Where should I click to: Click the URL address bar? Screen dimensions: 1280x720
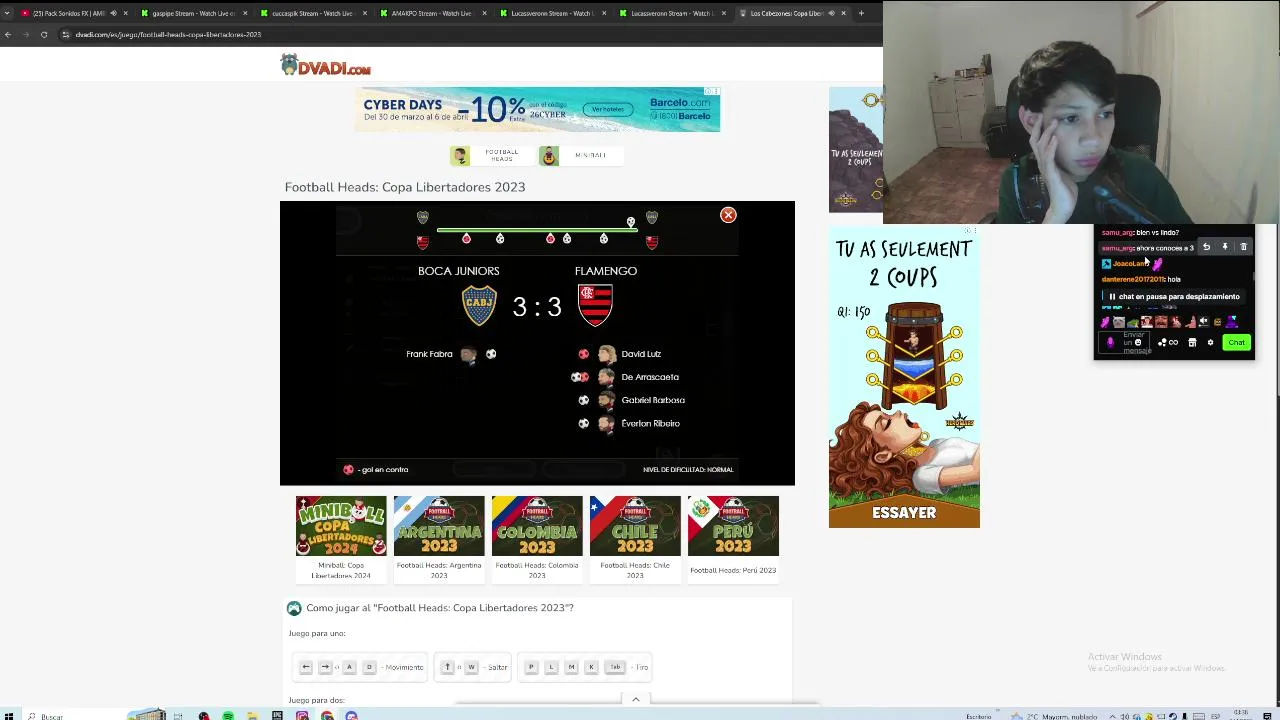(x=460, y=34)
